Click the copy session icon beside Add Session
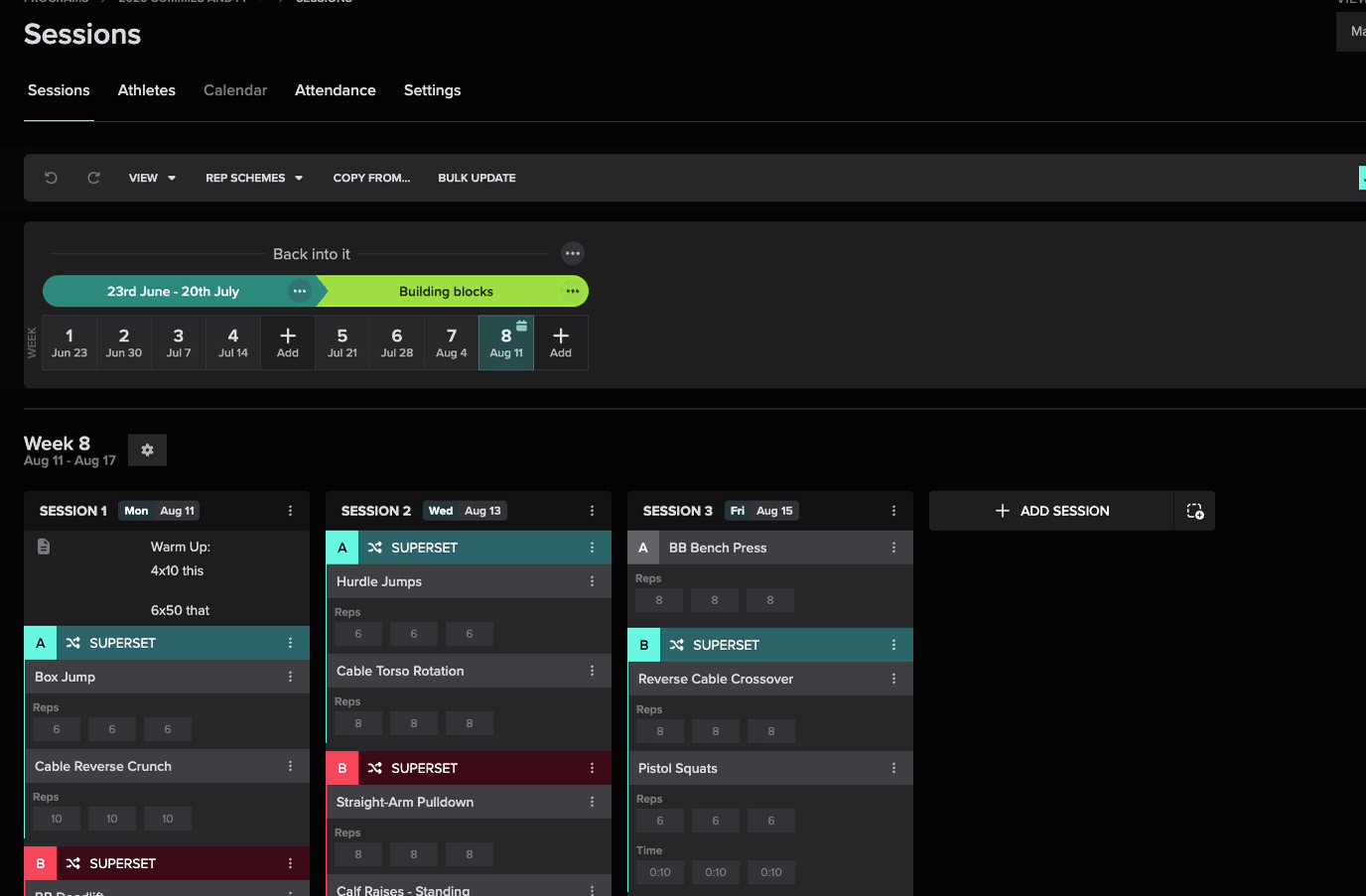 click(1195, 511)
